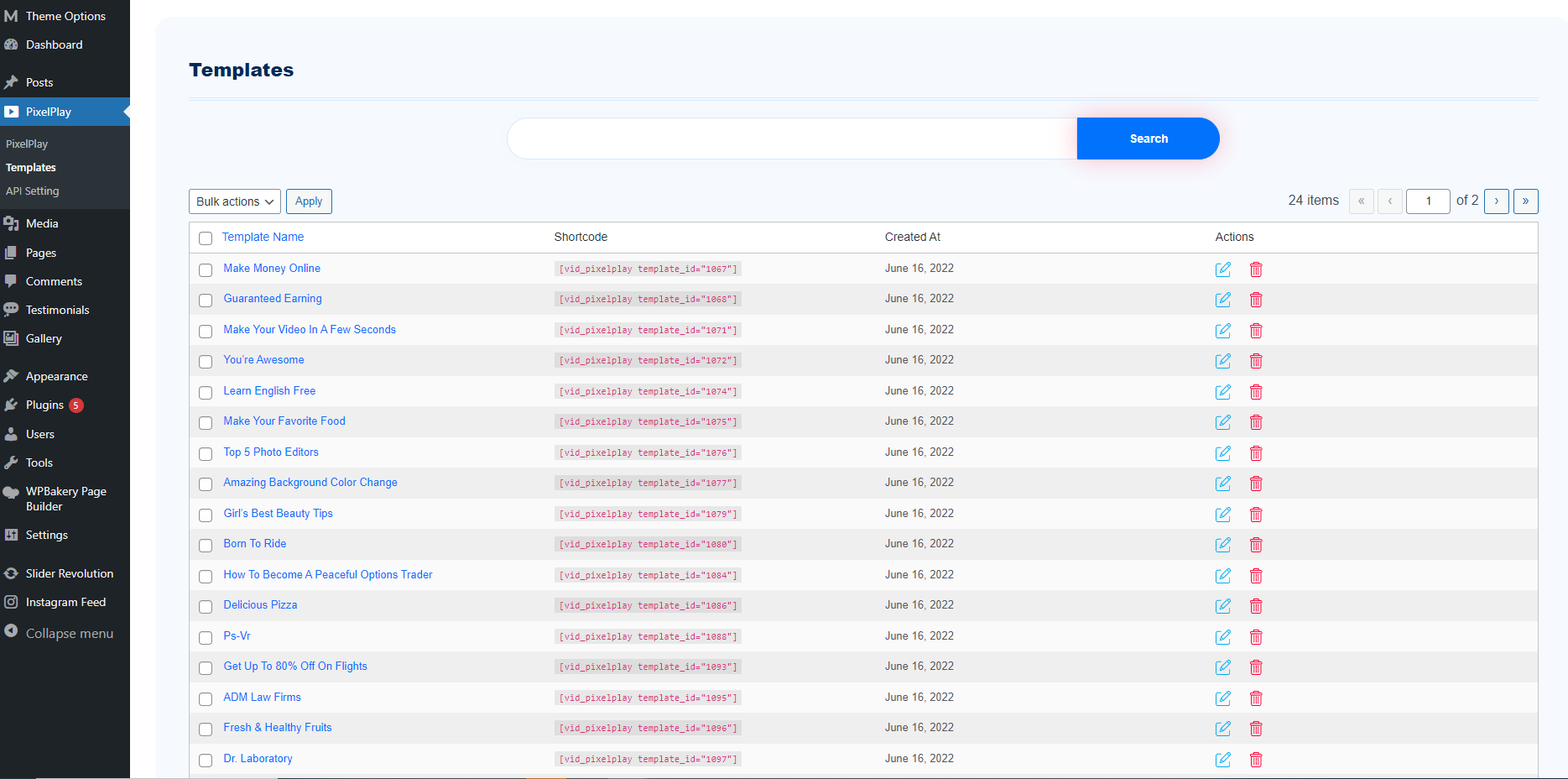
Task: Check the Learn English Free checkbox
Action: tap(206, 393)
